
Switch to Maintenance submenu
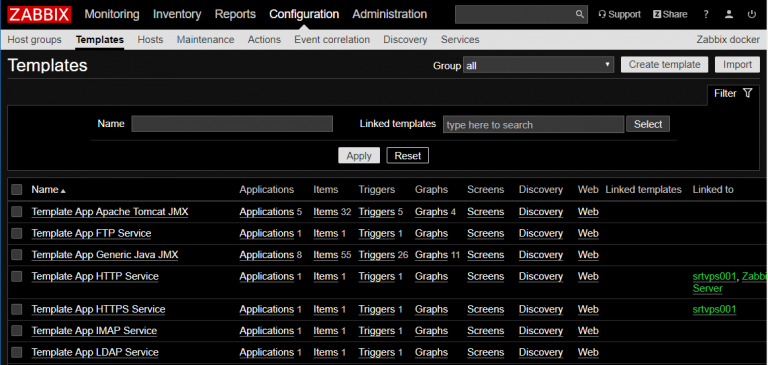(x=206, y=40)
